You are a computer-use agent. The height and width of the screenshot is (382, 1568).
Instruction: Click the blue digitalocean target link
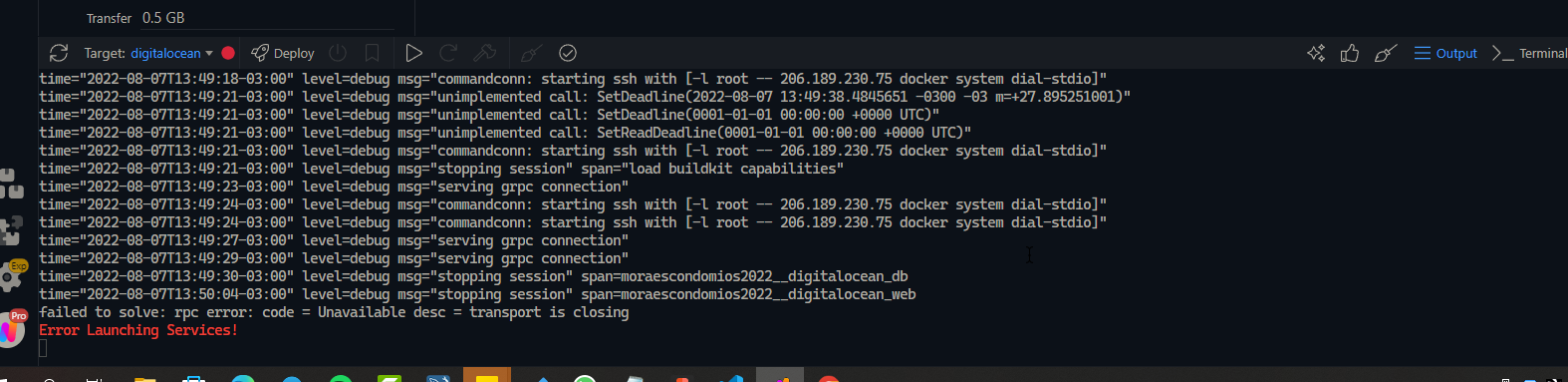coord(165,53)
